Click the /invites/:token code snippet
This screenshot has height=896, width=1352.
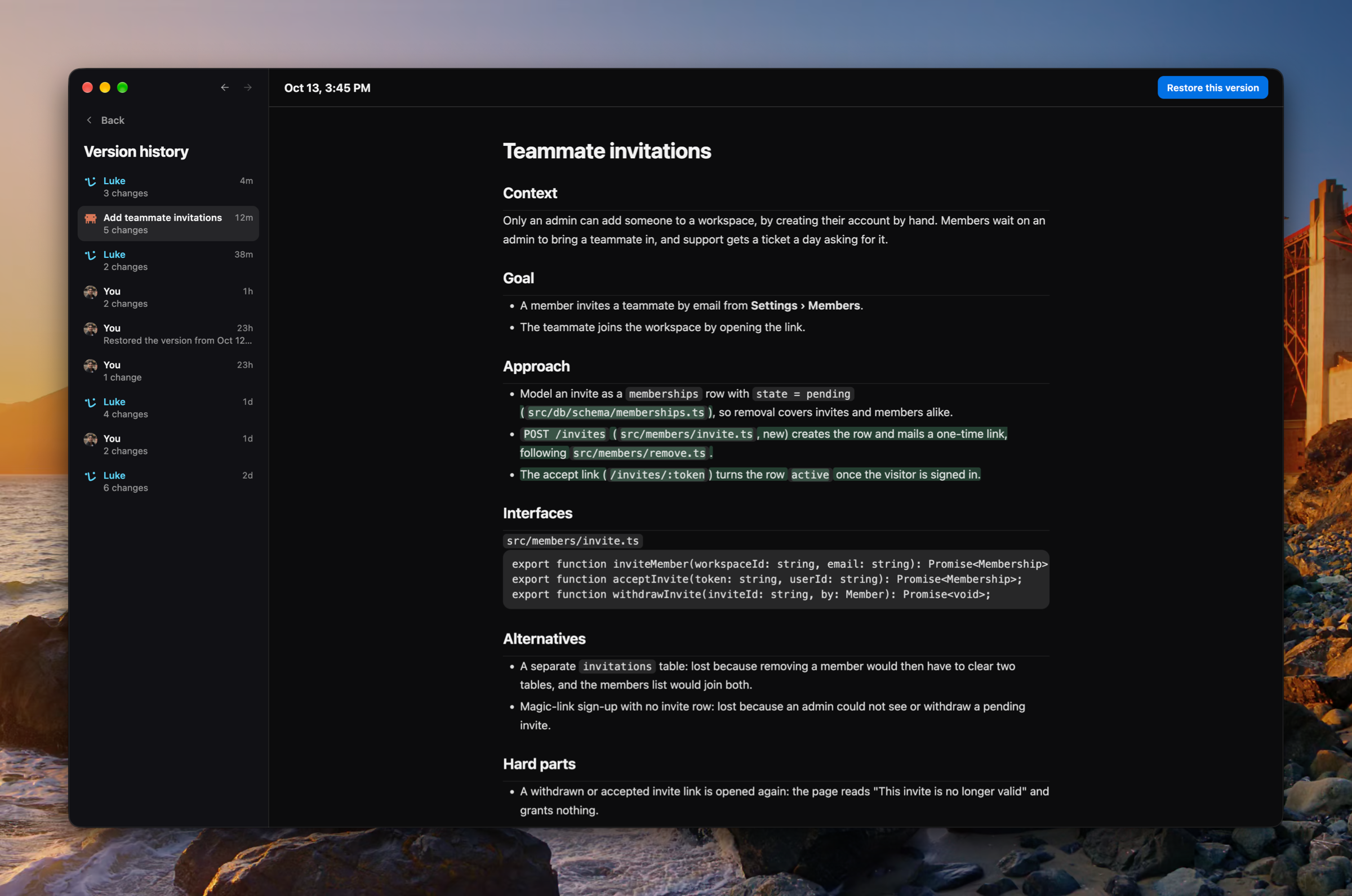coord(657,475)
